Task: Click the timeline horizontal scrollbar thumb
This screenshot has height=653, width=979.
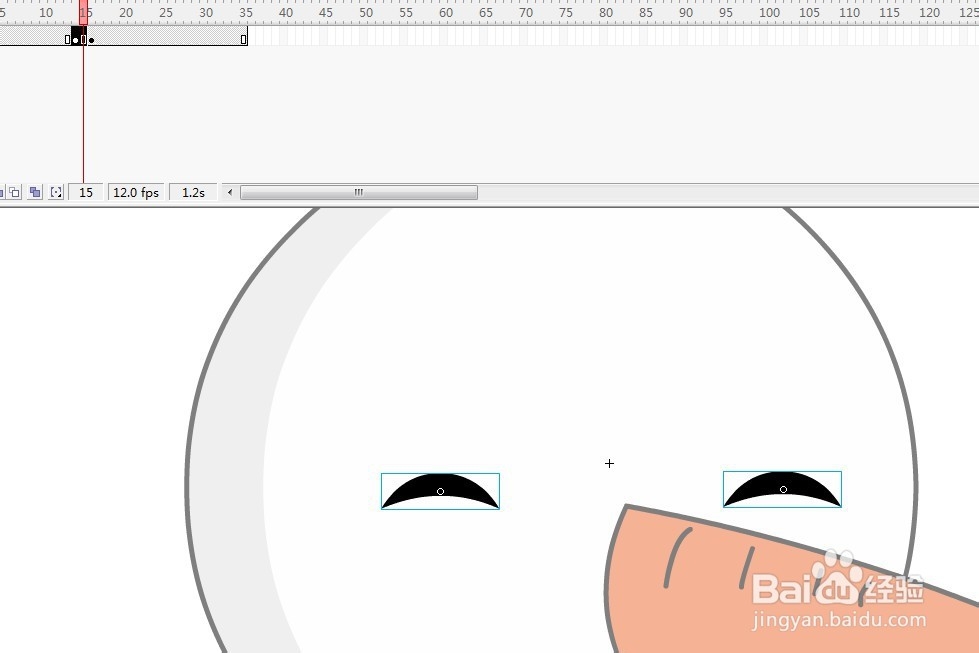Action: click(x=359, y=192)
